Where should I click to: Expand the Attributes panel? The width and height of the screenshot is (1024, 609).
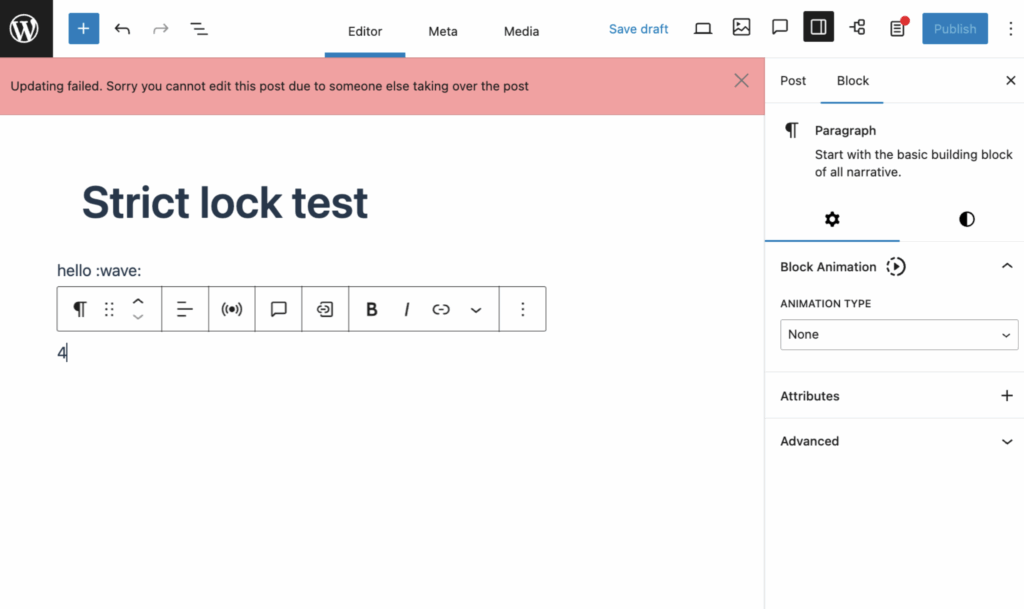tap(1007, 396)
